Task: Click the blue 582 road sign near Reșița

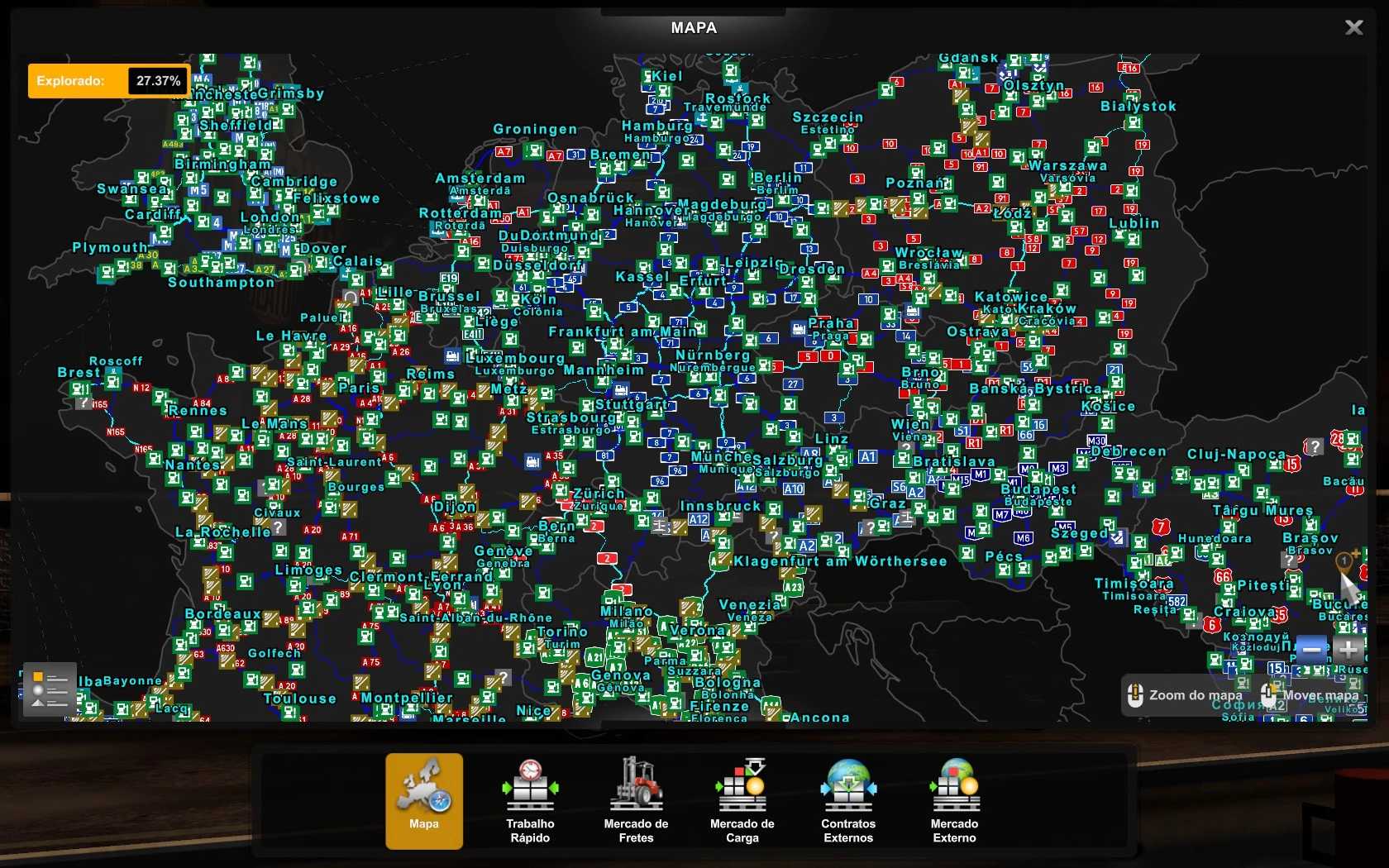Action: tap(1177, 601)
